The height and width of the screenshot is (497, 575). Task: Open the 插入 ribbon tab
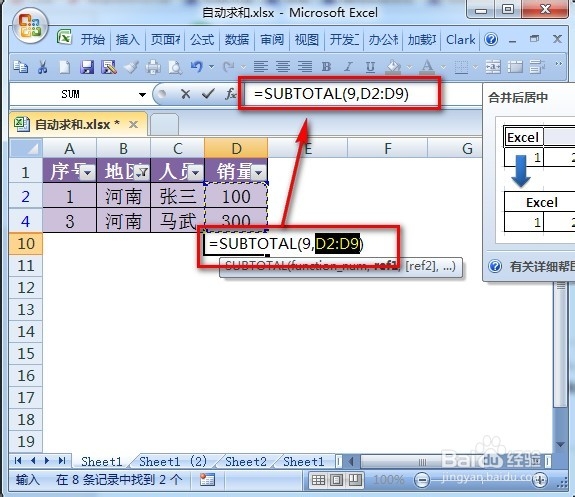(128, 40)
